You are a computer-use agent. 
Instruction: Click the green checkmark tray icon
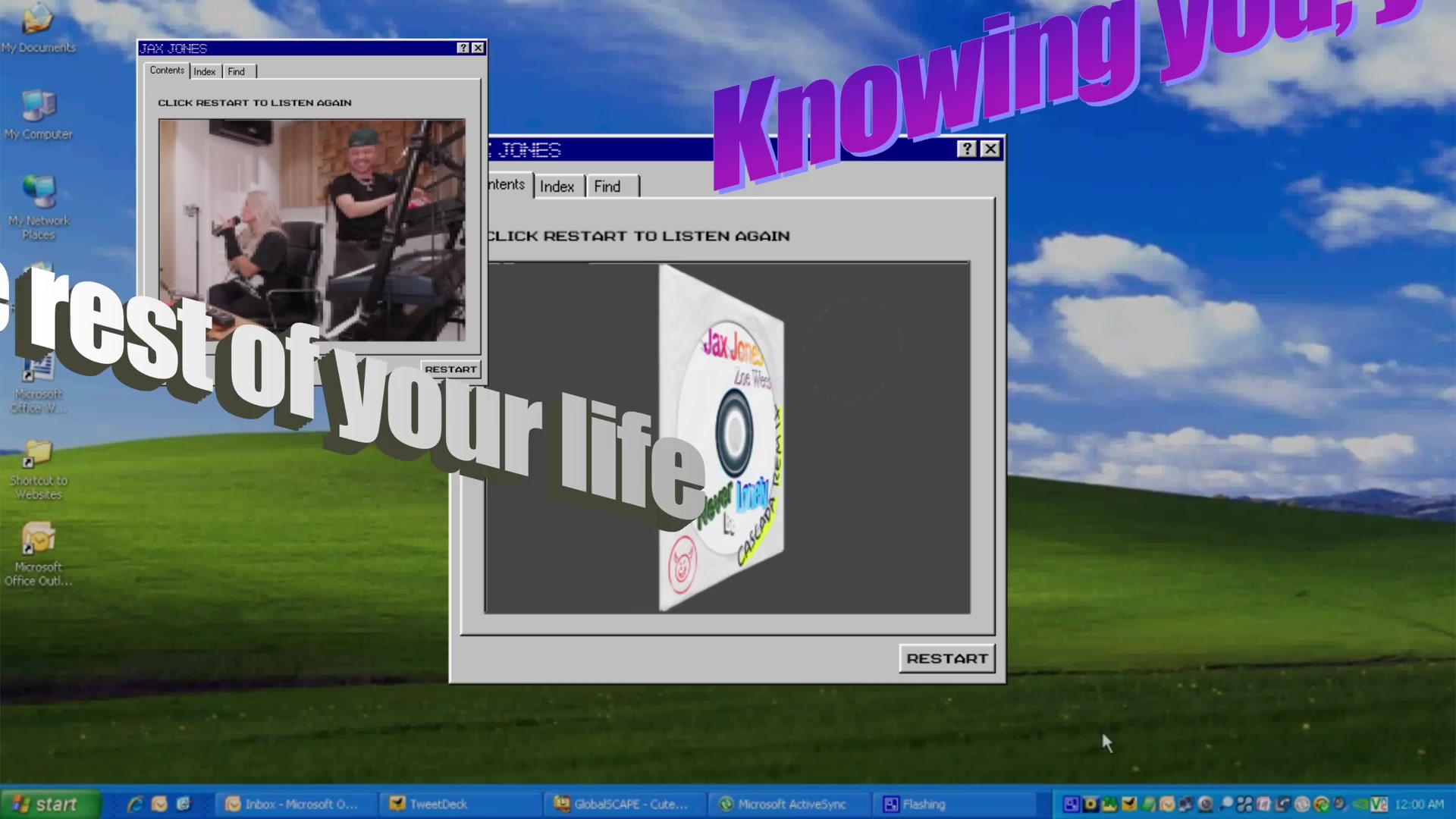(x=1321, y=804)
